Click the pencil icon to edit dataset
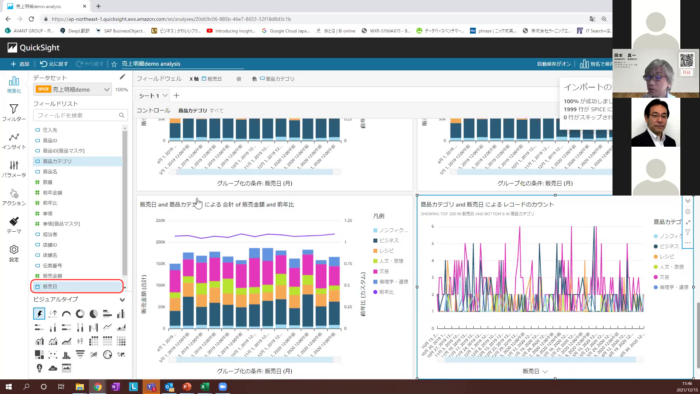 (122, 77)
